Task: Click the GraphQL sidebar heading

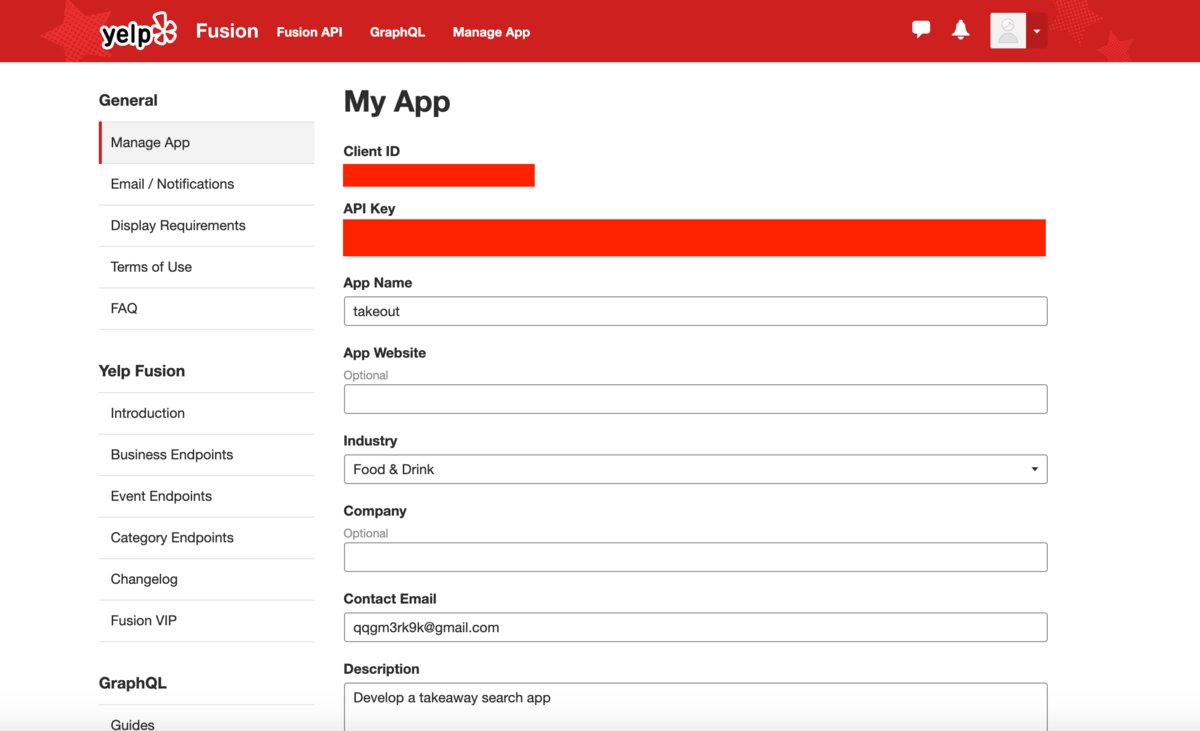Action: click(x=133, y=684)
